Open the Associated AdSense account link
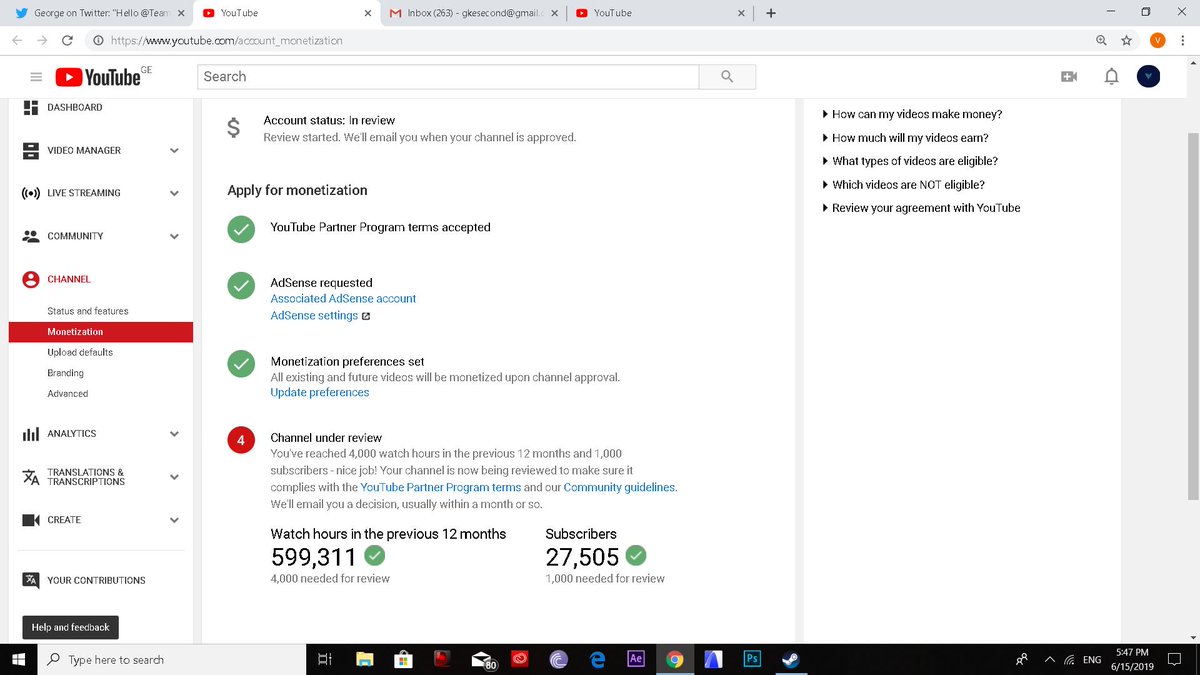1200x675 pixels. pyautogui.click(x=343, y=298)
